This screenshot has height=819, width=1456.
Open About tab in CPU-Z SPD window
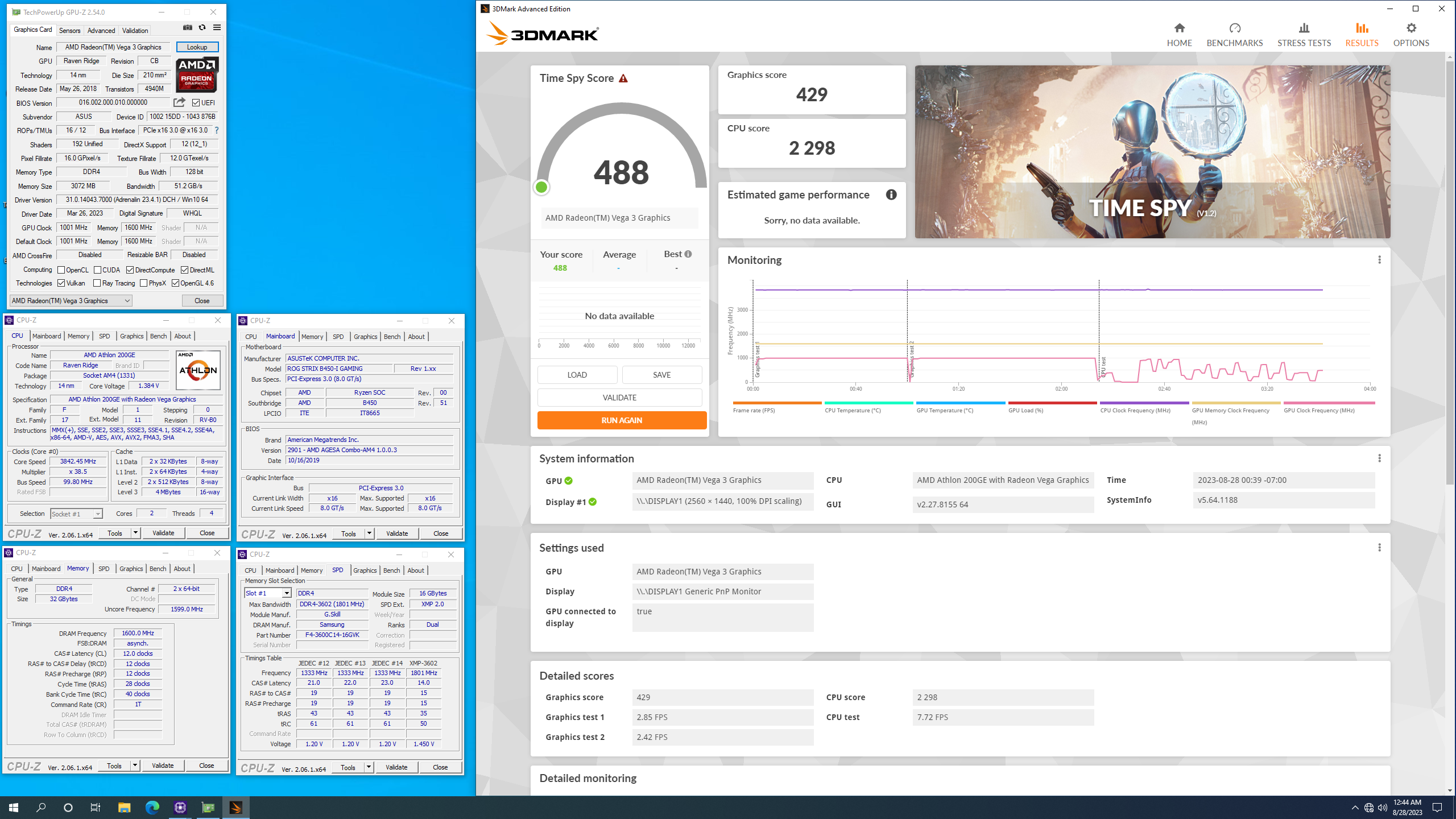[416, 570]
